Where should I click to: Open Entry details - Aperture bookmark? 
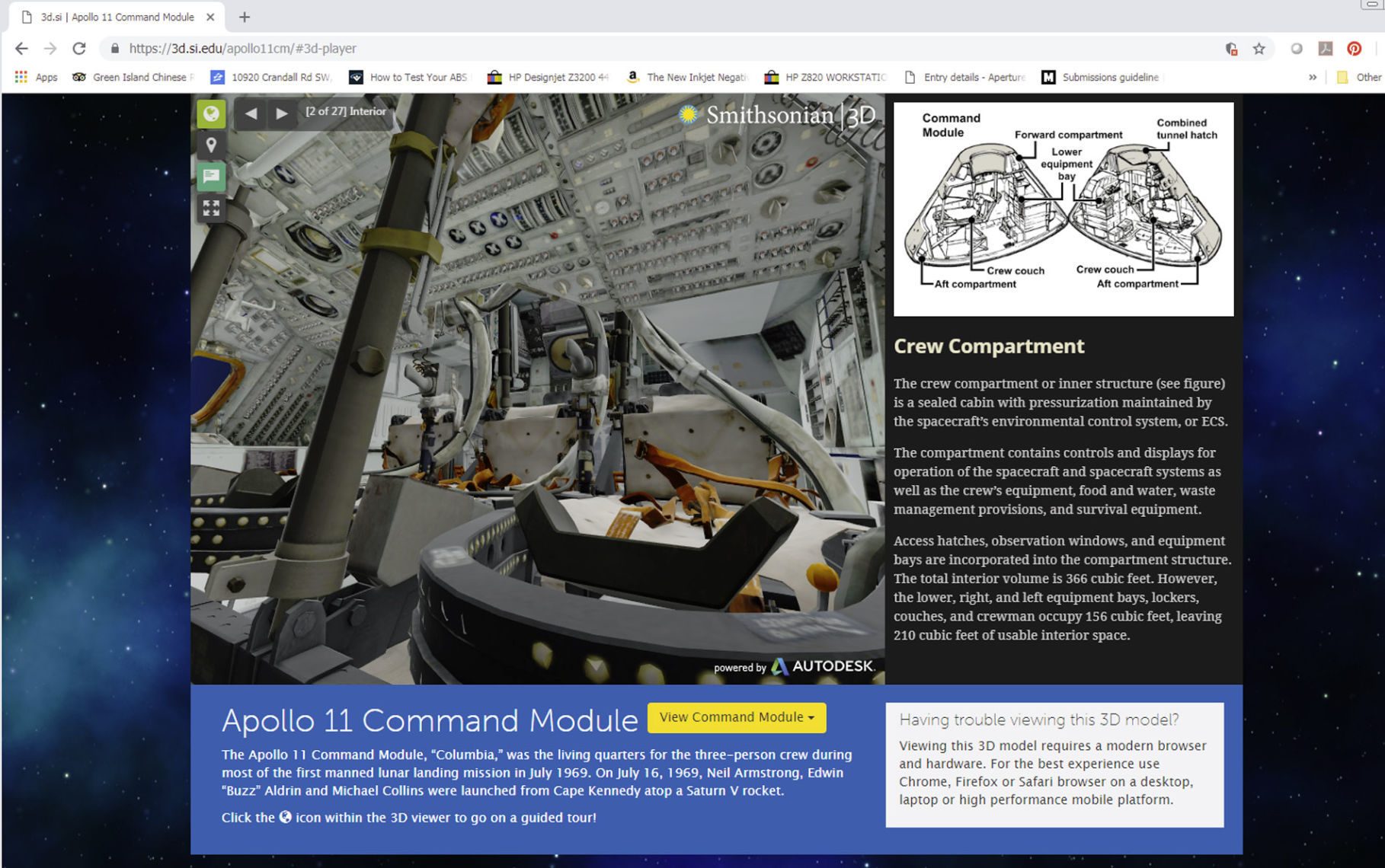click(964, 77)
